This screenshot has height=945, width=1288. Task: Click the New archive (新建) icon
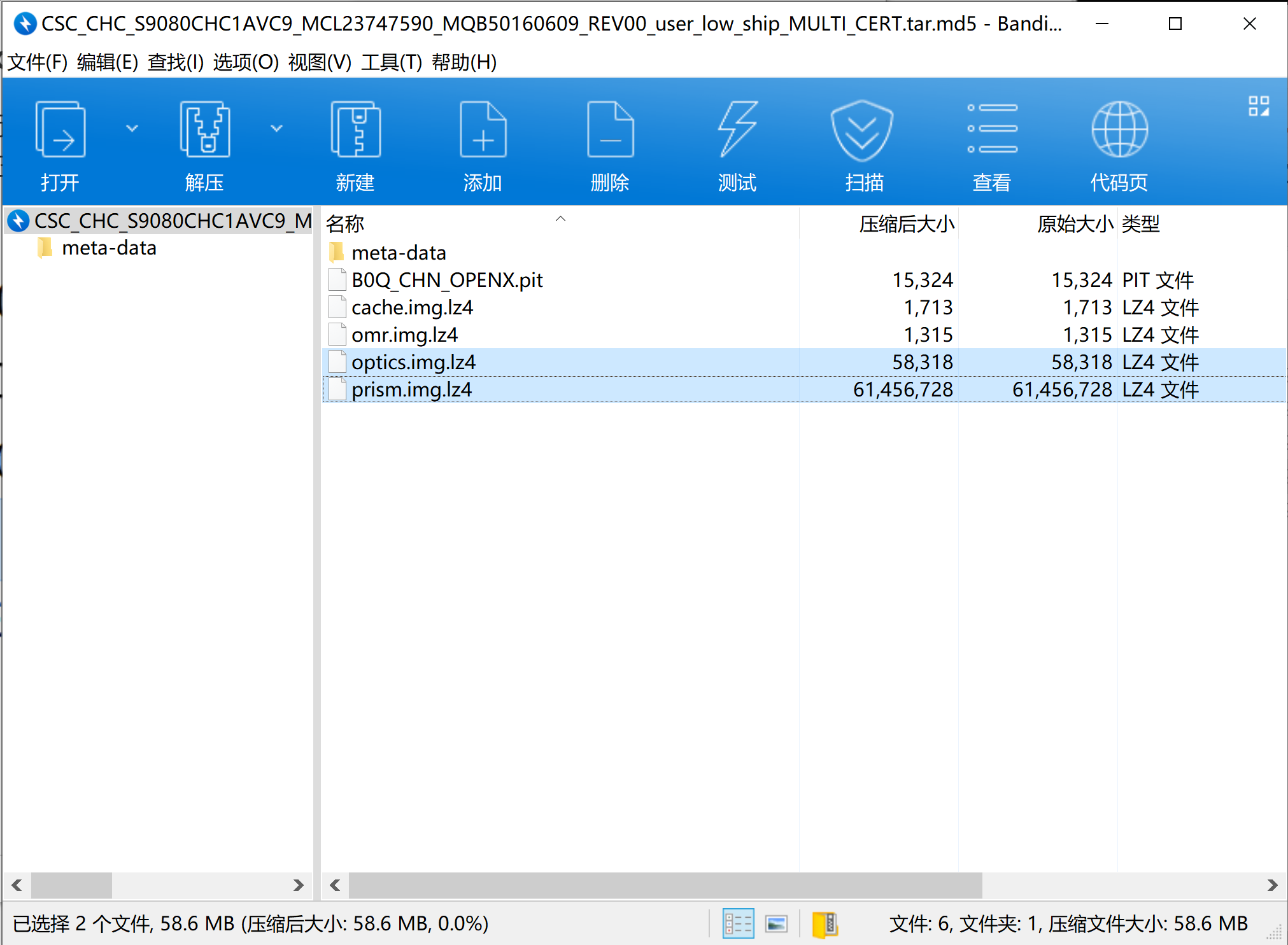click(355, 129)
